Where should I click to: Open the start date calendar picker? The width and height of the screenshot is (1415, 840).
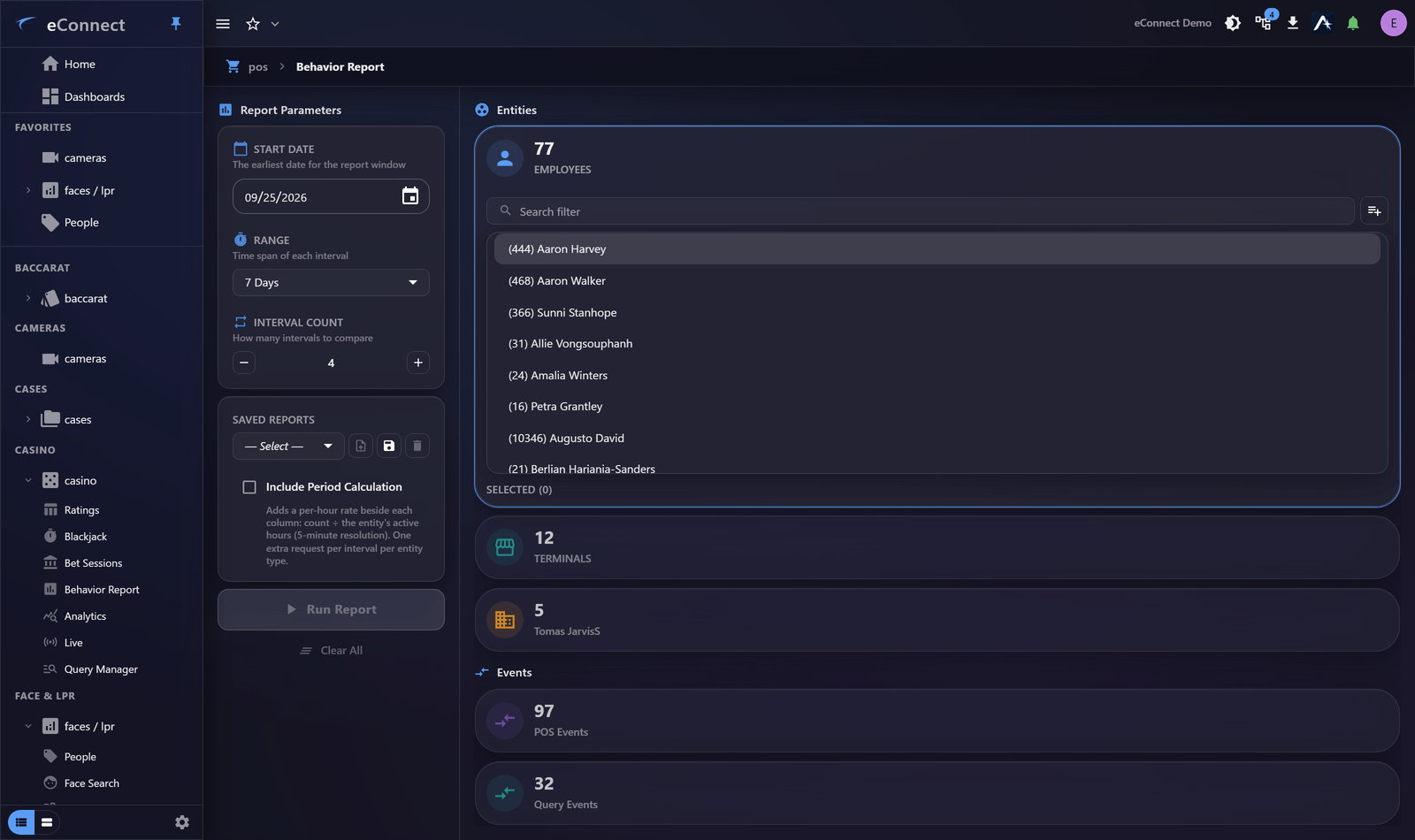(410, 196)
